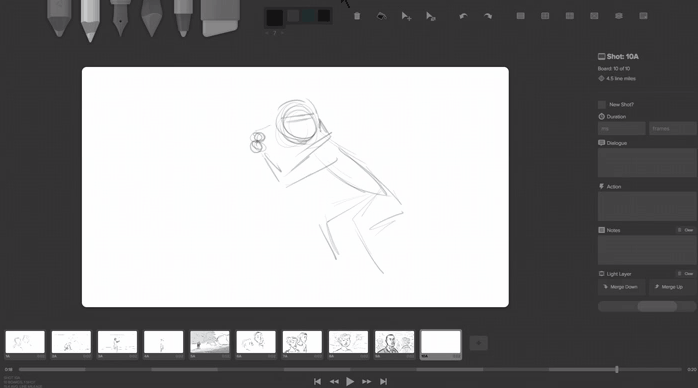698x388 pixels.
Task: Go to next board
Action: click(x=366, y=381)
